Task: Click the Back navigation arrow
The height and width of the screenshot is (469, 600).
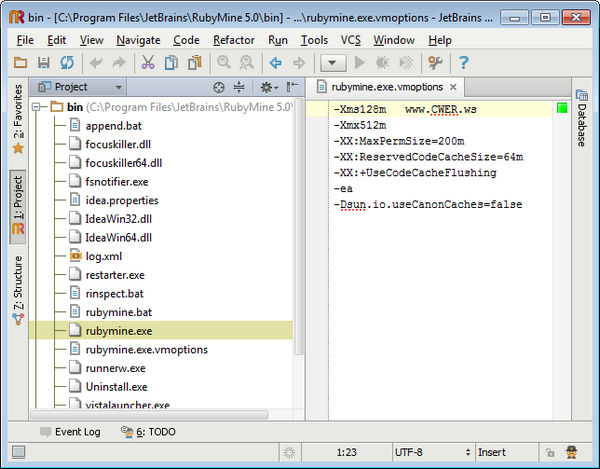Action: [x=276, y=63]
